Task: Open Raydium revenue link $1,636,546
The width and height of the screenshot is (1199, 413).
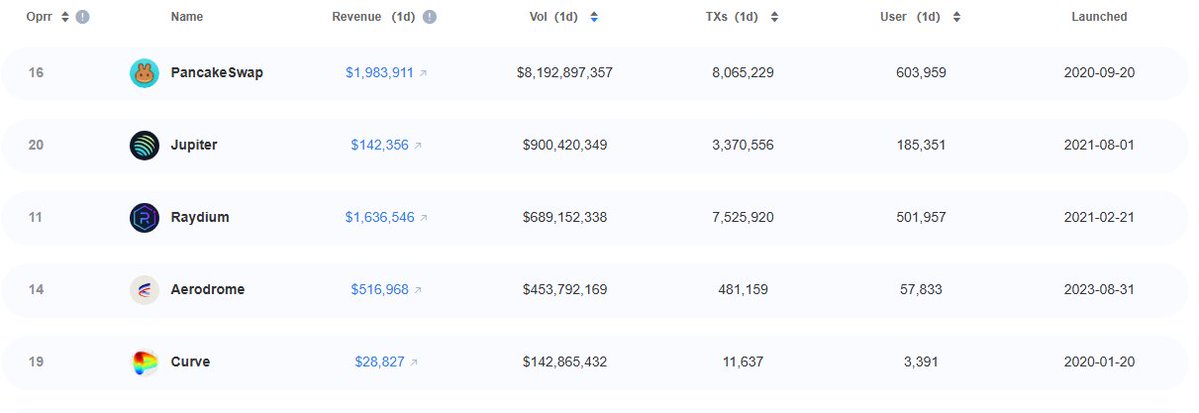Action: 379,217
